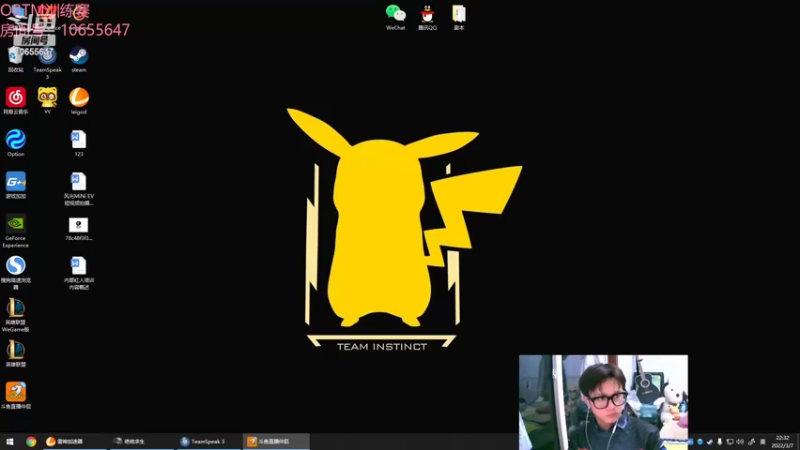Launch the YY raccoon desktop icon
Screen dimensions: 800x450
point(47,101)
